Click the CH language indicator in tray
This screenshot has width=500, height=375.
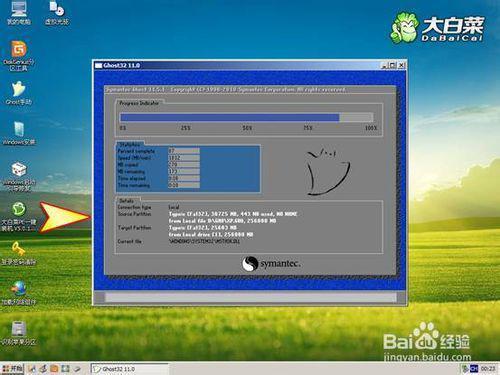[474, 369]
